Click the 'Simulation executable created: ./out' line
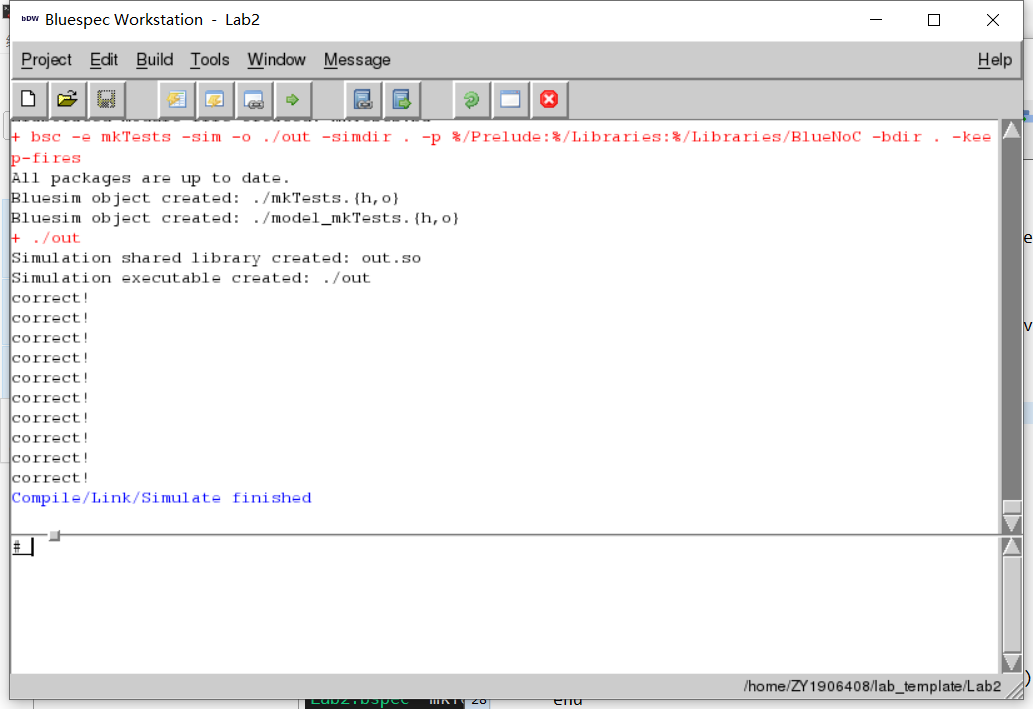Image resolution: width=1033 pixels, height=709 pixels. tap(191, 278)
